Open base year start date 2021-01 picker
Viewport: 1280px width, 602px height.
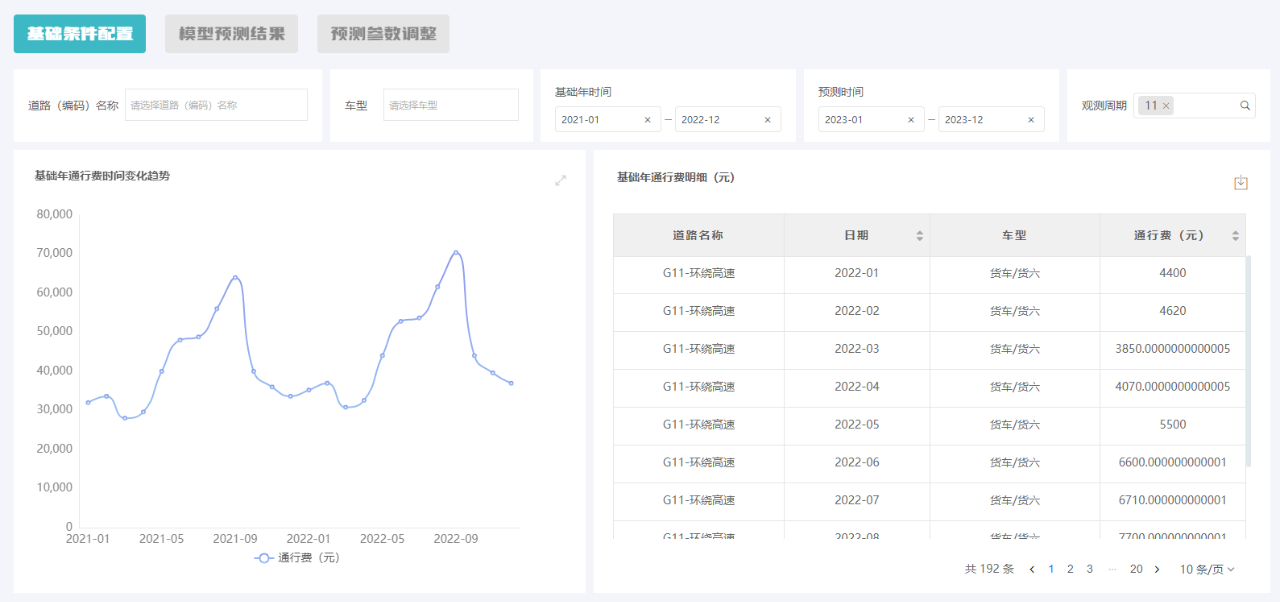coord(607,120)
